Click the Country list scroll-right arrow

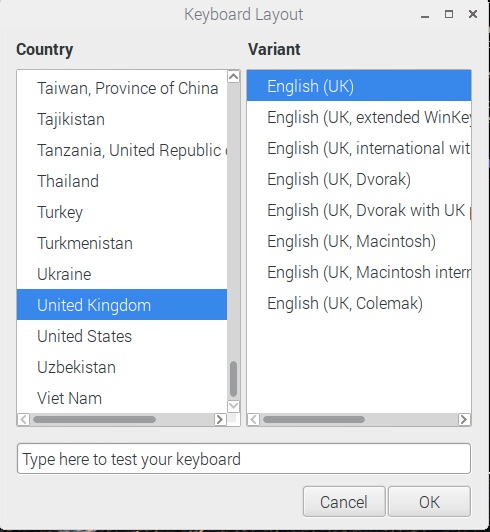click(220, 419)
